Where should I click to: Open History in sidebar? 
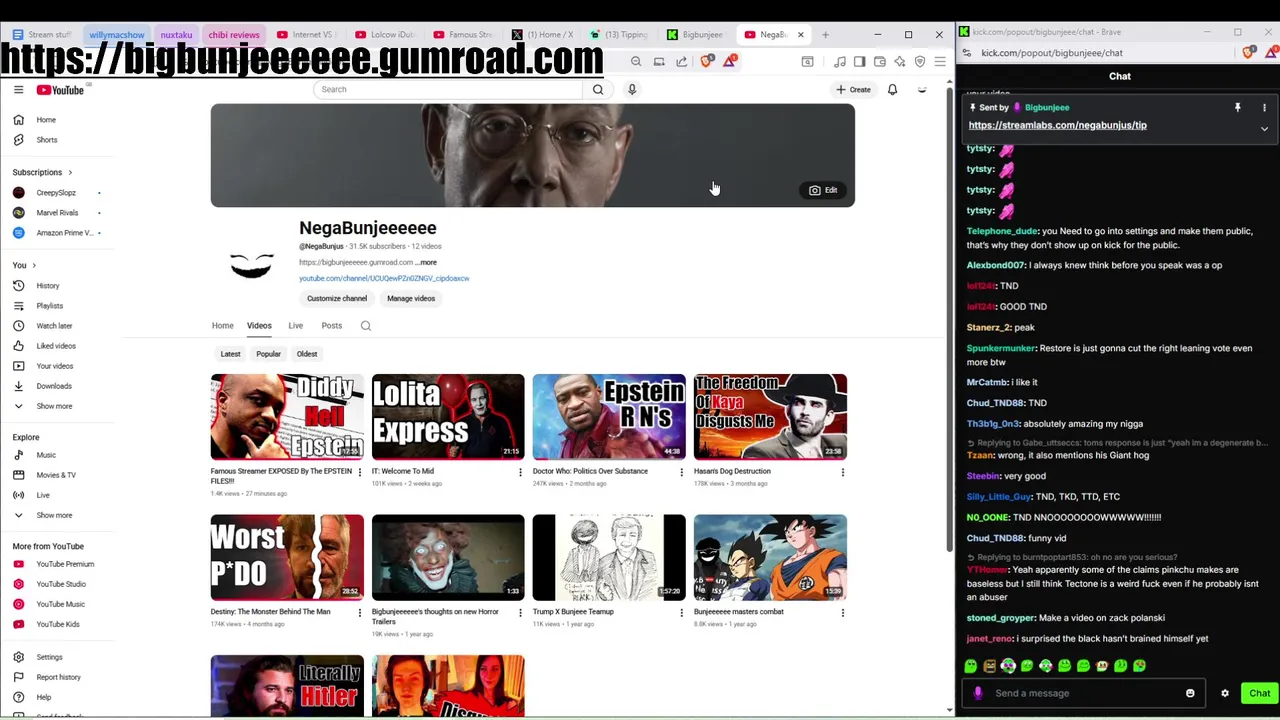tap(47, 286)
